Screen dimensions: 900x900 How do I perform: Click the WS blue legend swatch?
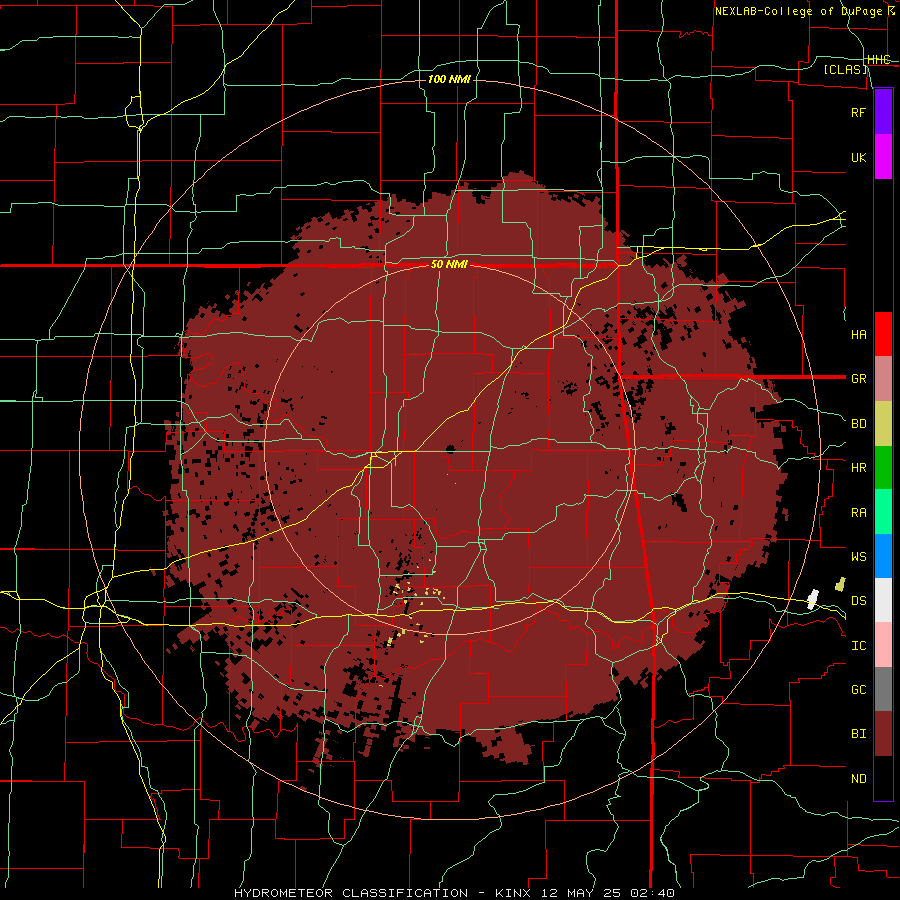883,556
